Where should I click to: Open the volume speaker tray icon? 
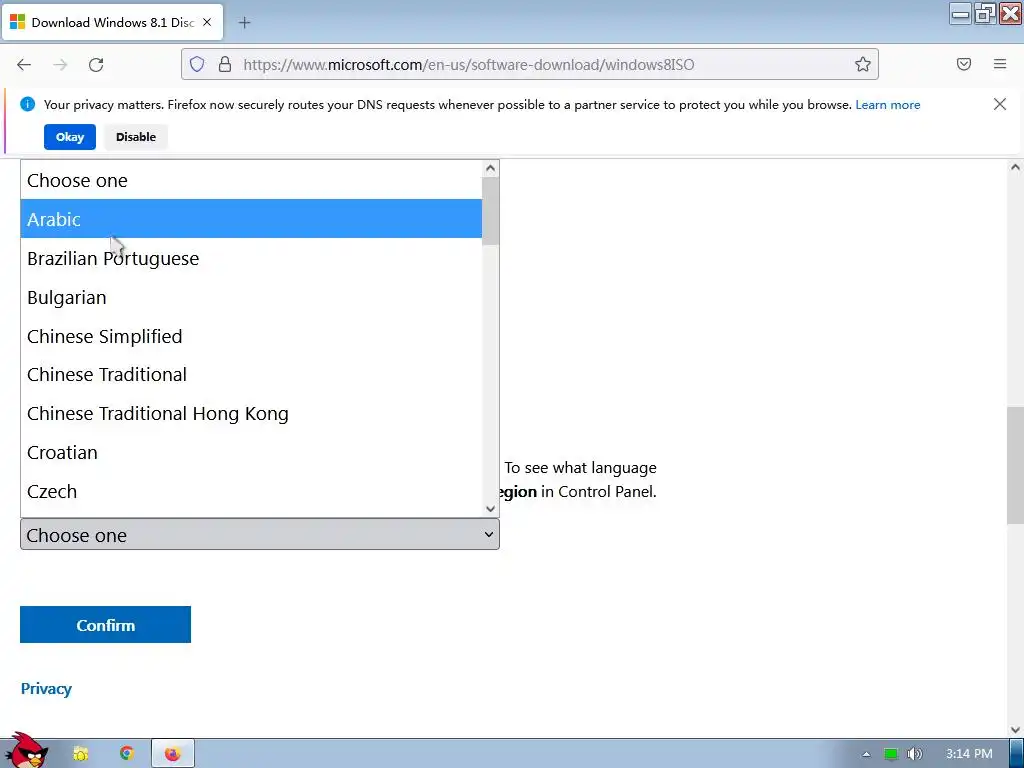click(x=914, y=754)
